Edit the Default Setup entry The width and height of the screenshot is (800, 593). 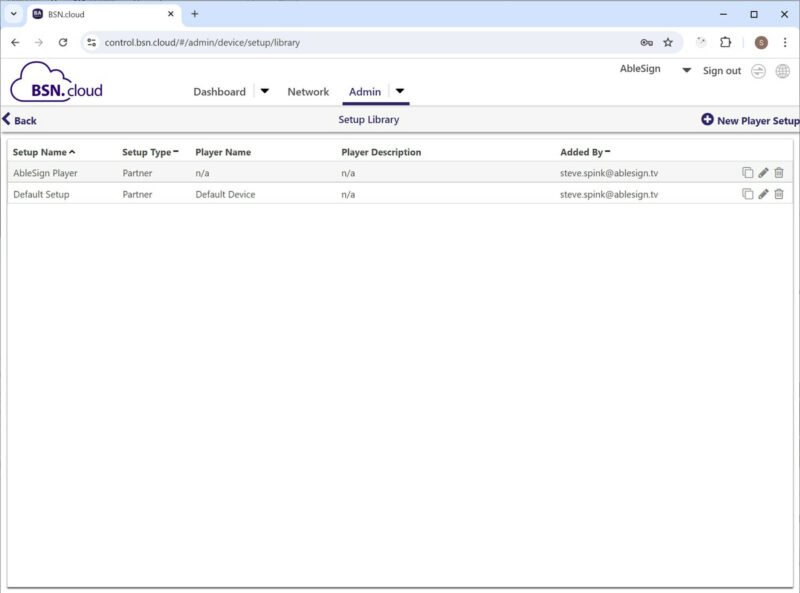763,194
